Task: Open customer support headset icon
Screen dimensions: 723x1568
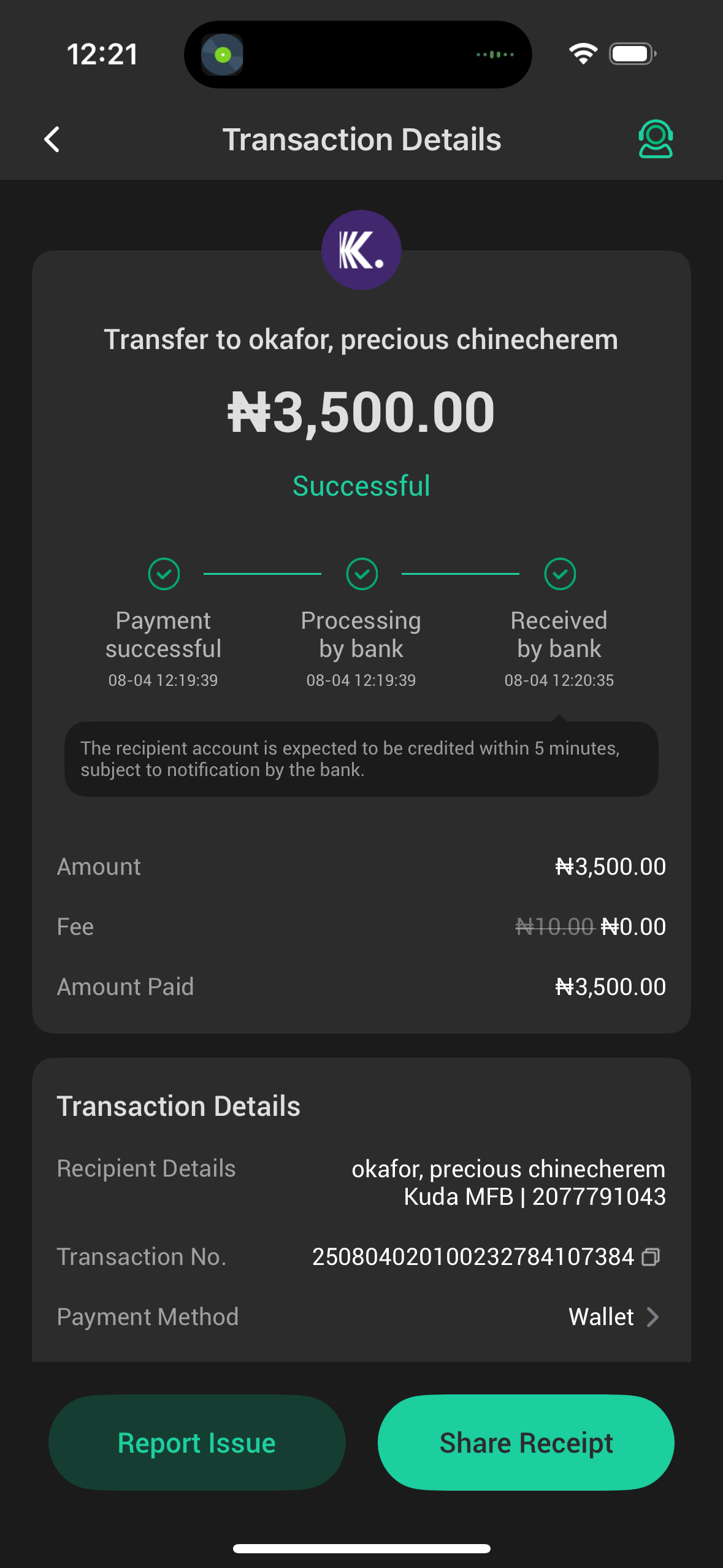Action: coord(656,139)
